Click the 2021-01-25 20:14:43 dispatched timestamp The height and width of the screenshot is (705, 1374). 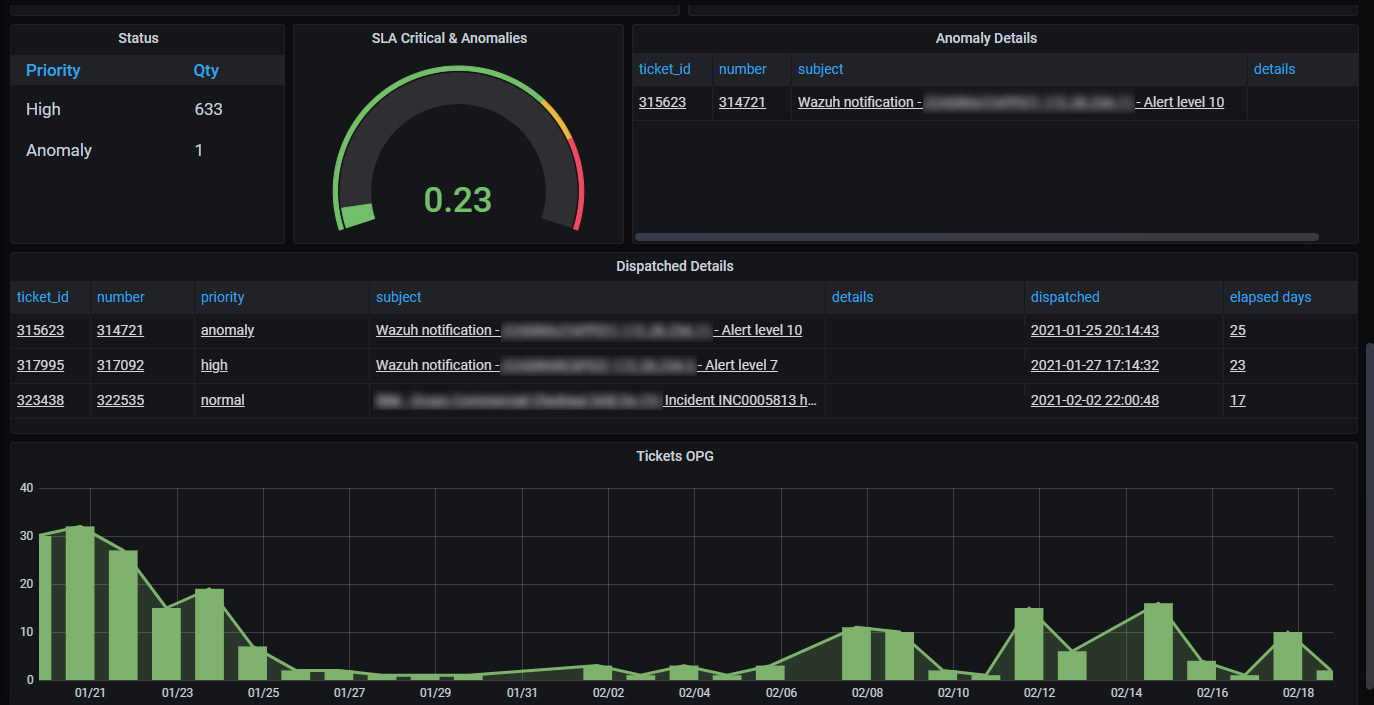tap(1094, 330)
